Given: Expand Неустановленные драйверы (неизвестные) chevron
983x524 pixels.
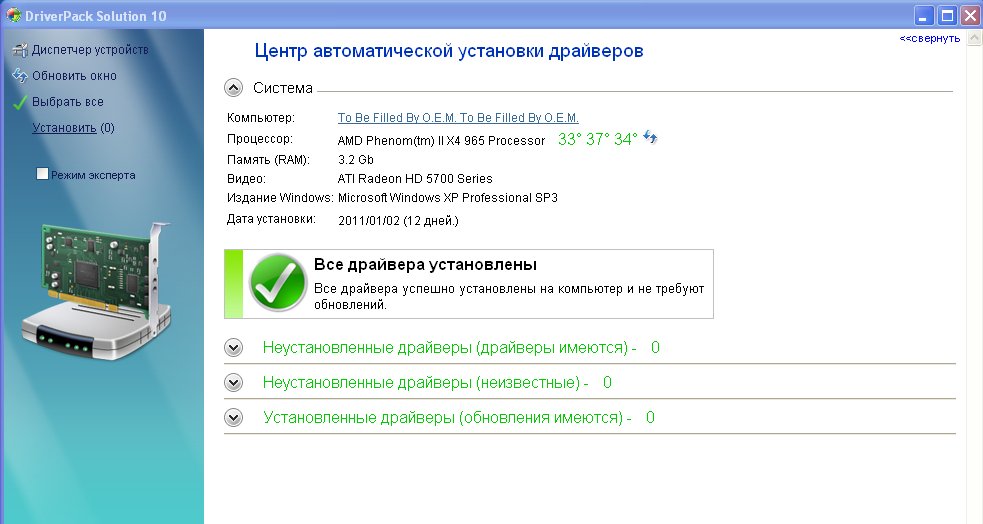Looking at the screenshot, I should click(x=233, y=383).
